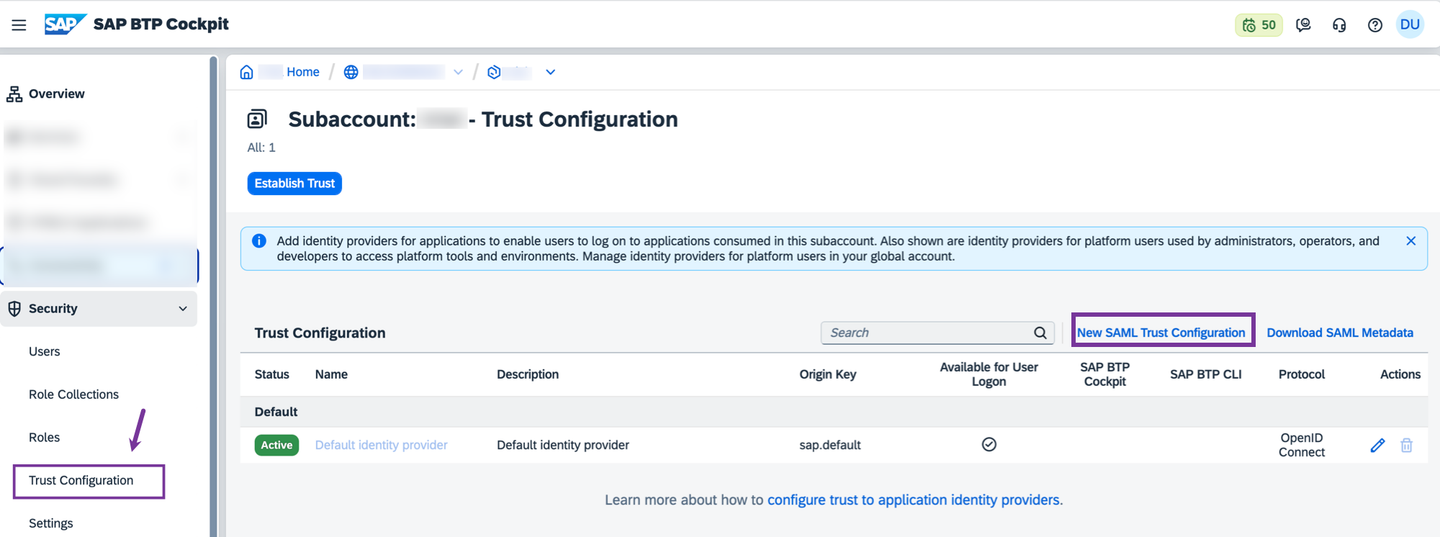1440x537 pixels.
Task: Click the Available for User Logon header
Action: (989, 375)
